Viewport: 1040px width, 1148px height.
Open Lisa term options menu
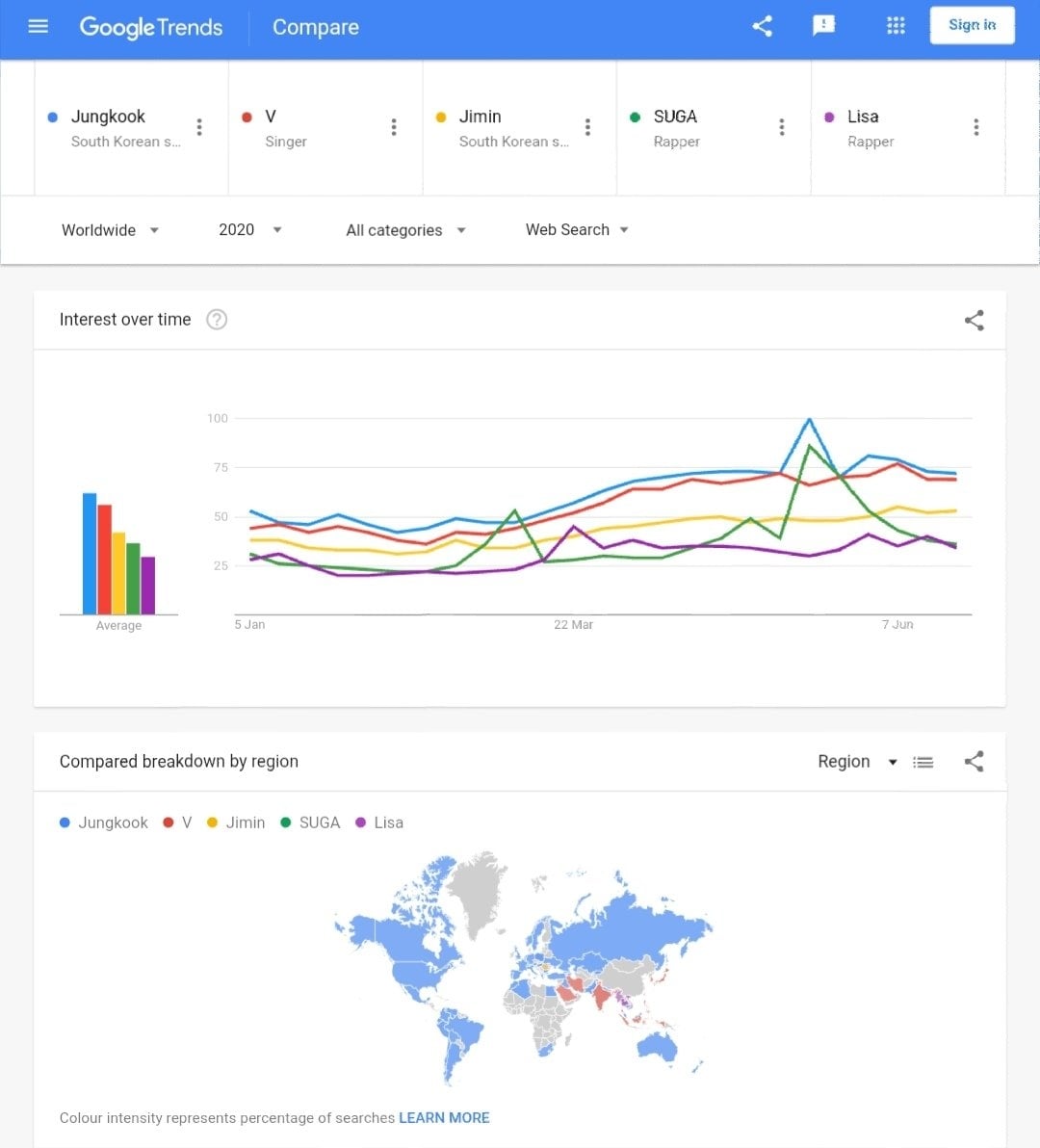pyautogui.click(x=976, y=127)
